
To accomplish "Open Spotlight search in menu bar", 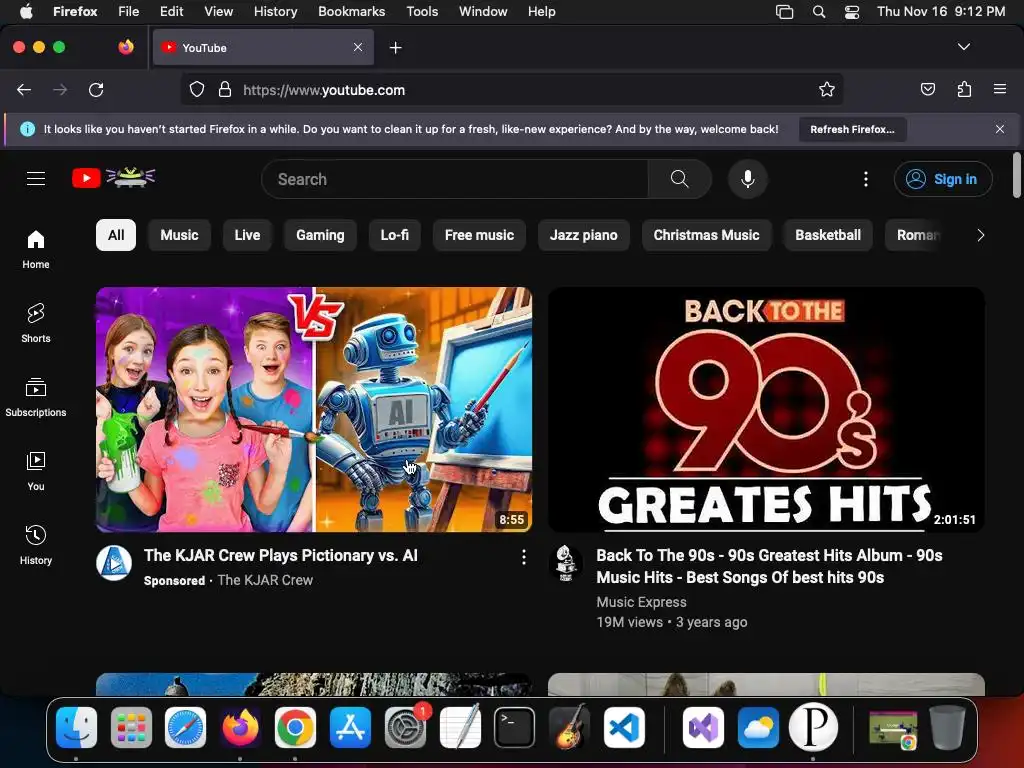I will click(818, 12).
